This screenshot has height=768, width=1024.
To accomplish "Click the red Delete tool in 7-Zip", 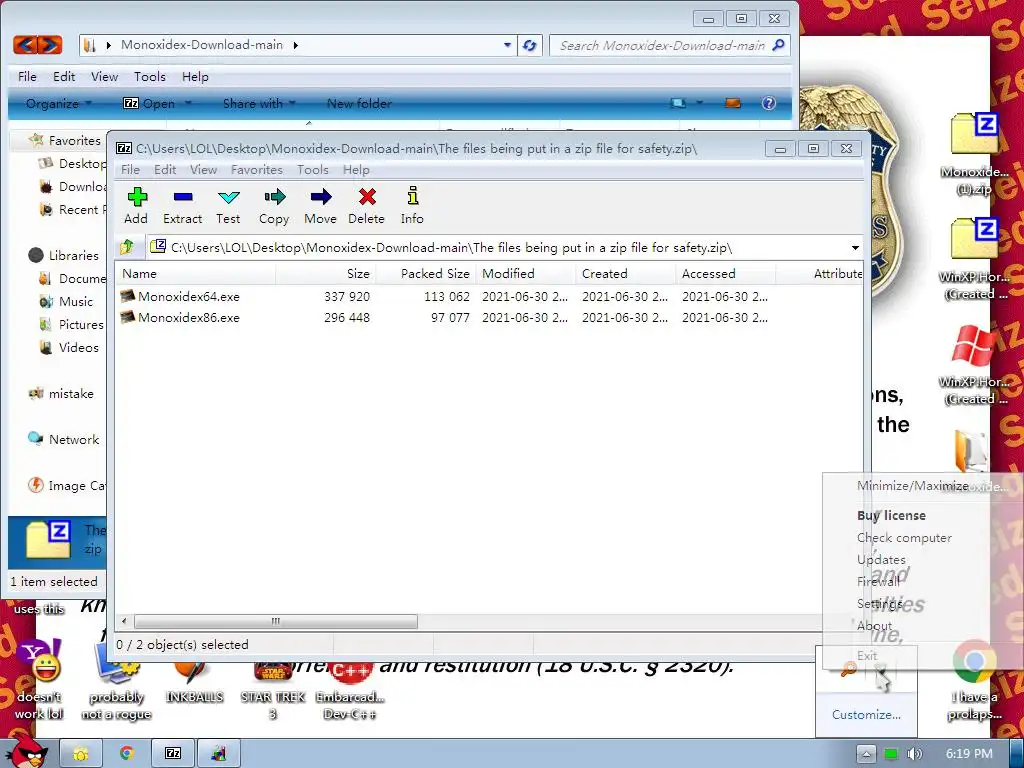I will pos(366,206).
